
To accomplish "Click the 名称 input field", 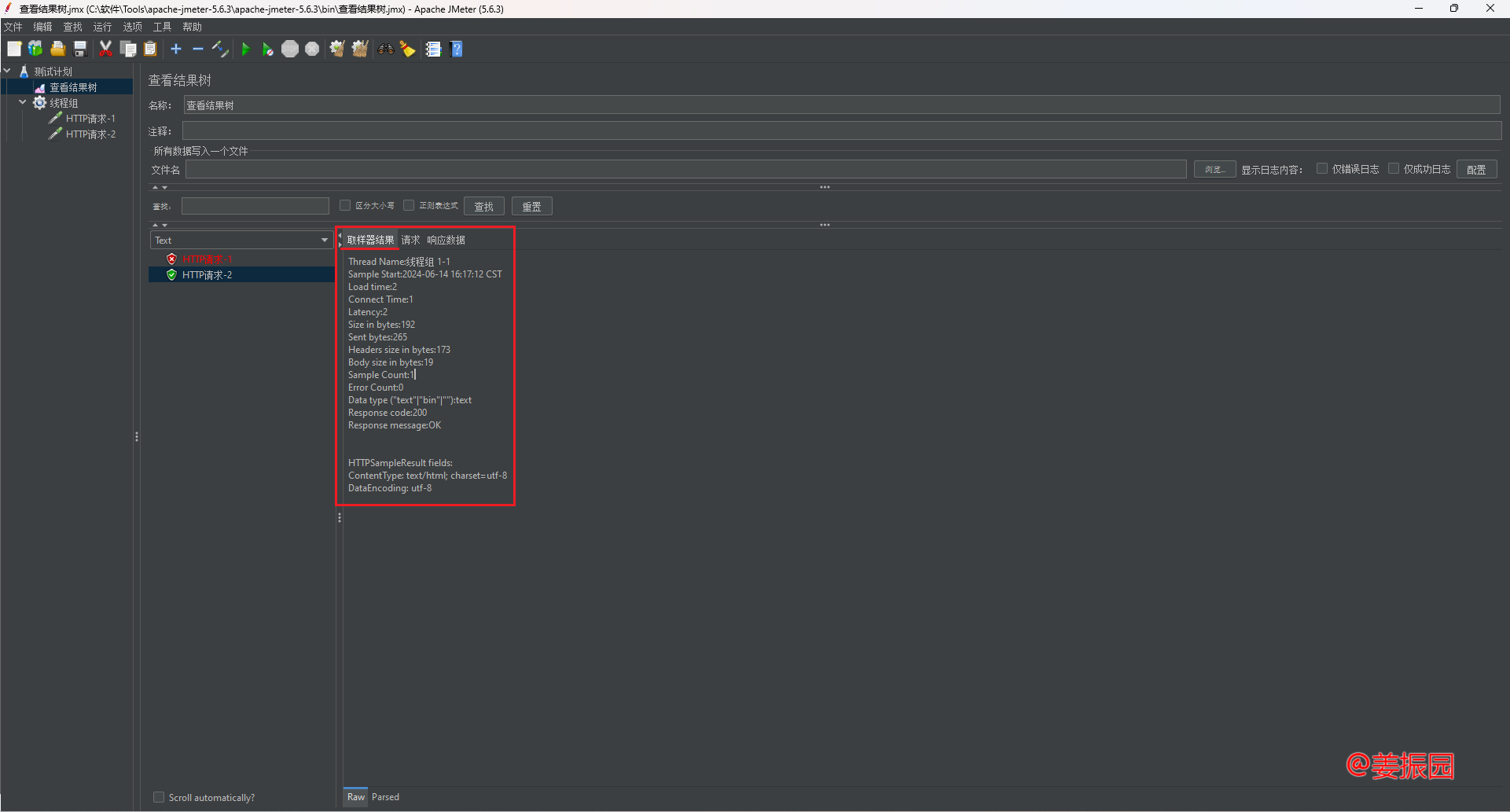I will click(x=842, y=105).
